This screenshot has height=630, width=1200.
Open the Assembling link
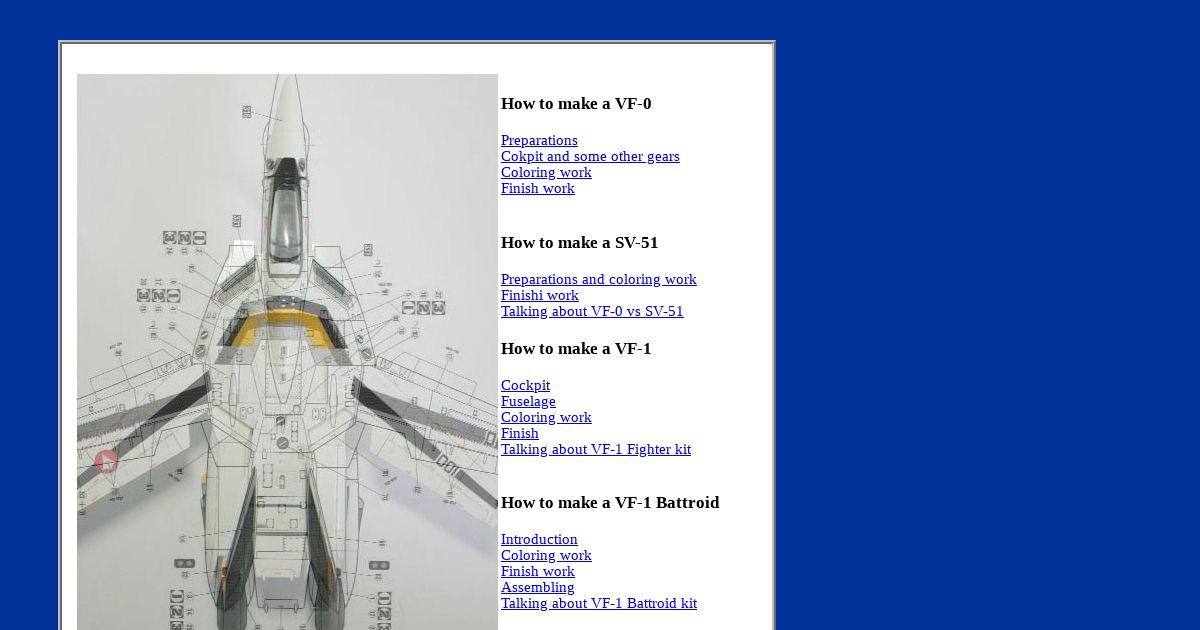(538, 587)
